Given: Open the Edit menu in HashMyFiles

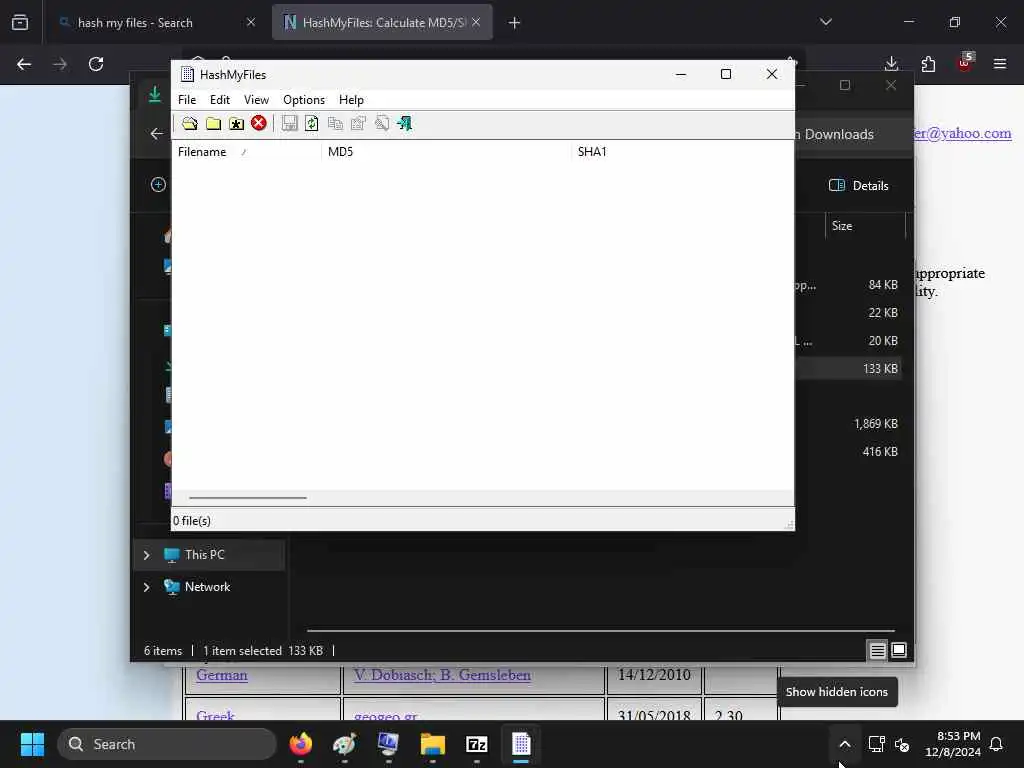Looking at the screenshot, I should (x=219, y=100).
